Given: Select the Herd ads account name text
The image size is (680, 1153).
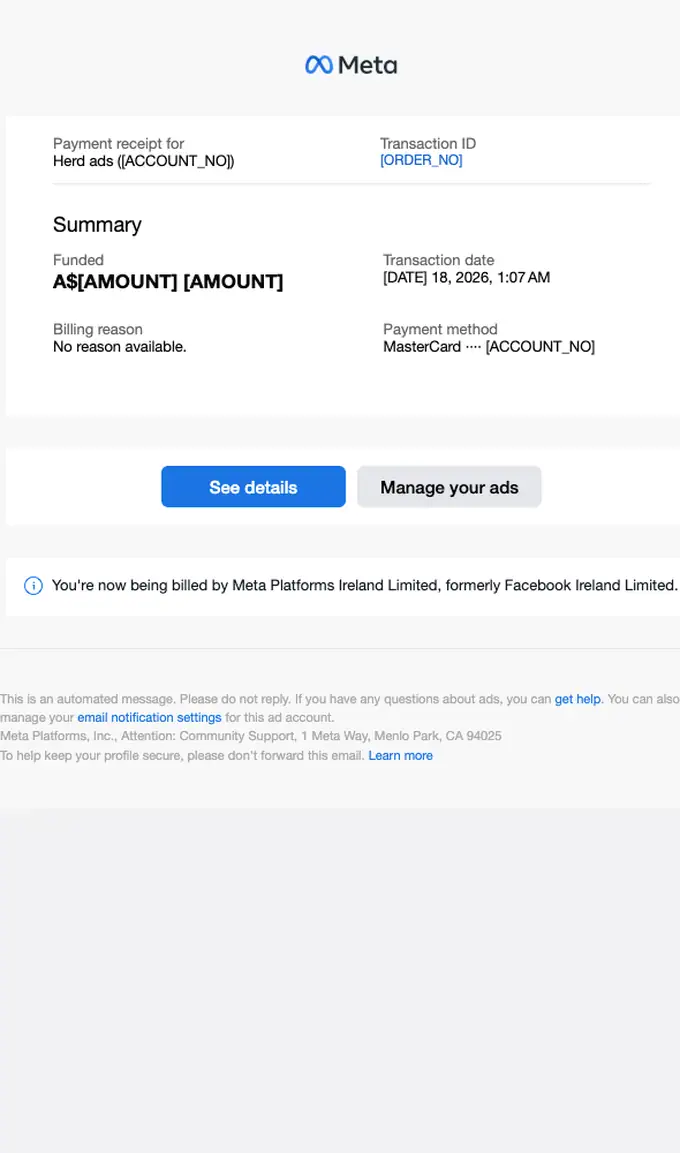Looking at the screenshot, I should [x=143, y=161].
